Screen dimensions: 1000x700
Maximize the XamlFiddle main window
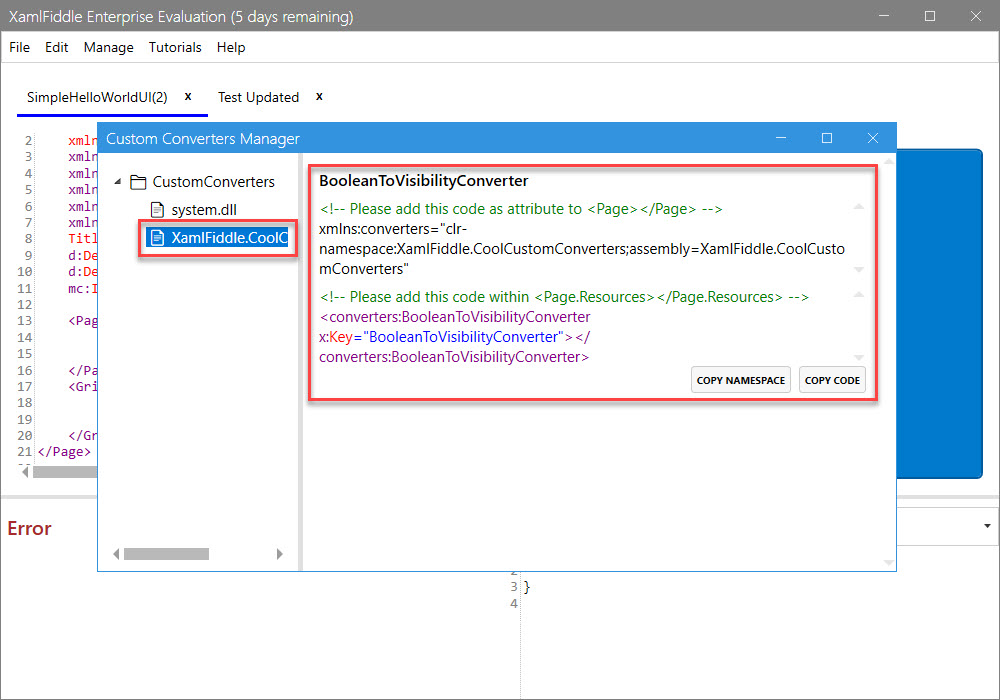[930, 16]
